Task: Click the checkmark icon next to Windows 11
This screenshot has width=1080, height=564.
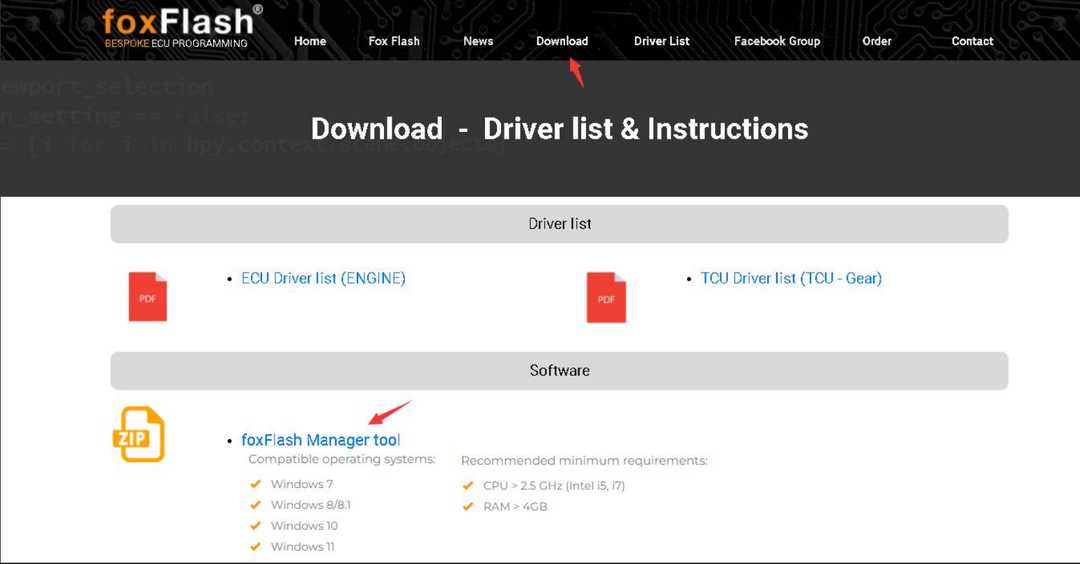Action: click(256, 547)
